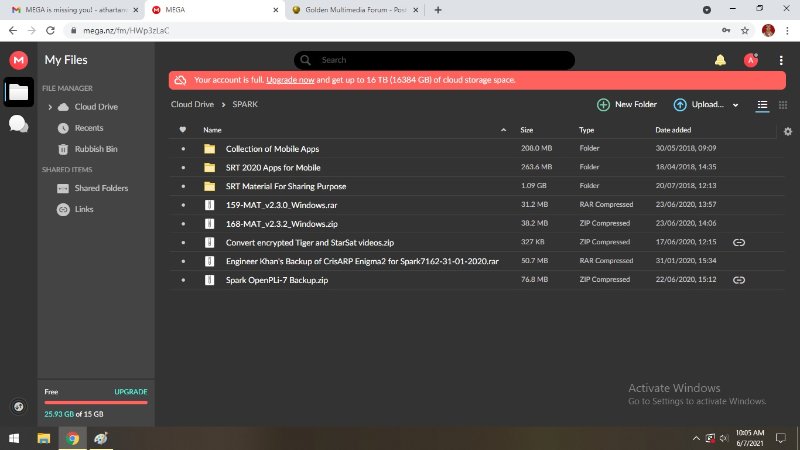Click the address bar URL
Screen dimensions: 800x450
(x=126, y=31)
